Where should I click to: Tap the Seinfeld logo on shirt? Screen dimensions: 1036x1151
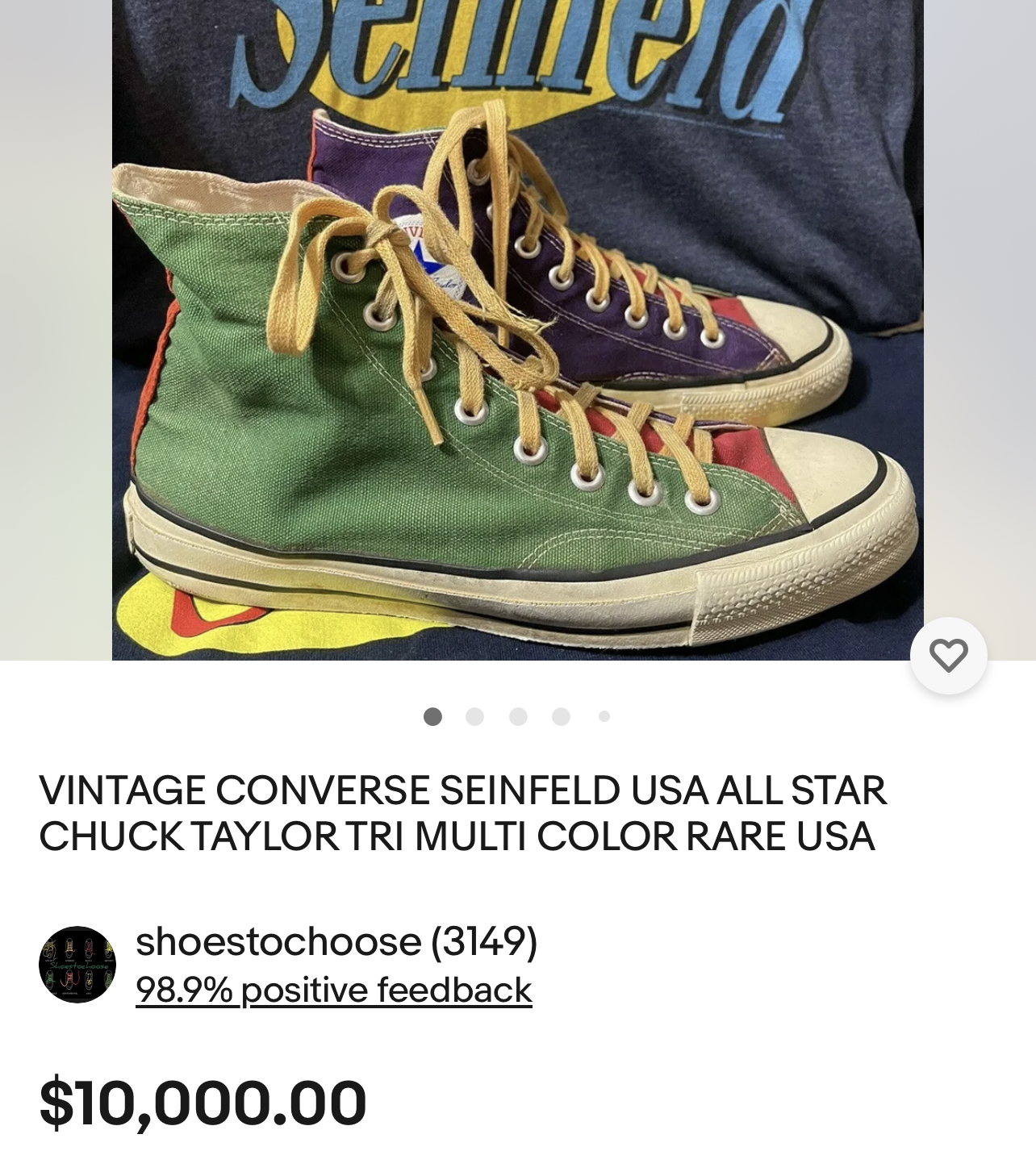tap(516, 48)
